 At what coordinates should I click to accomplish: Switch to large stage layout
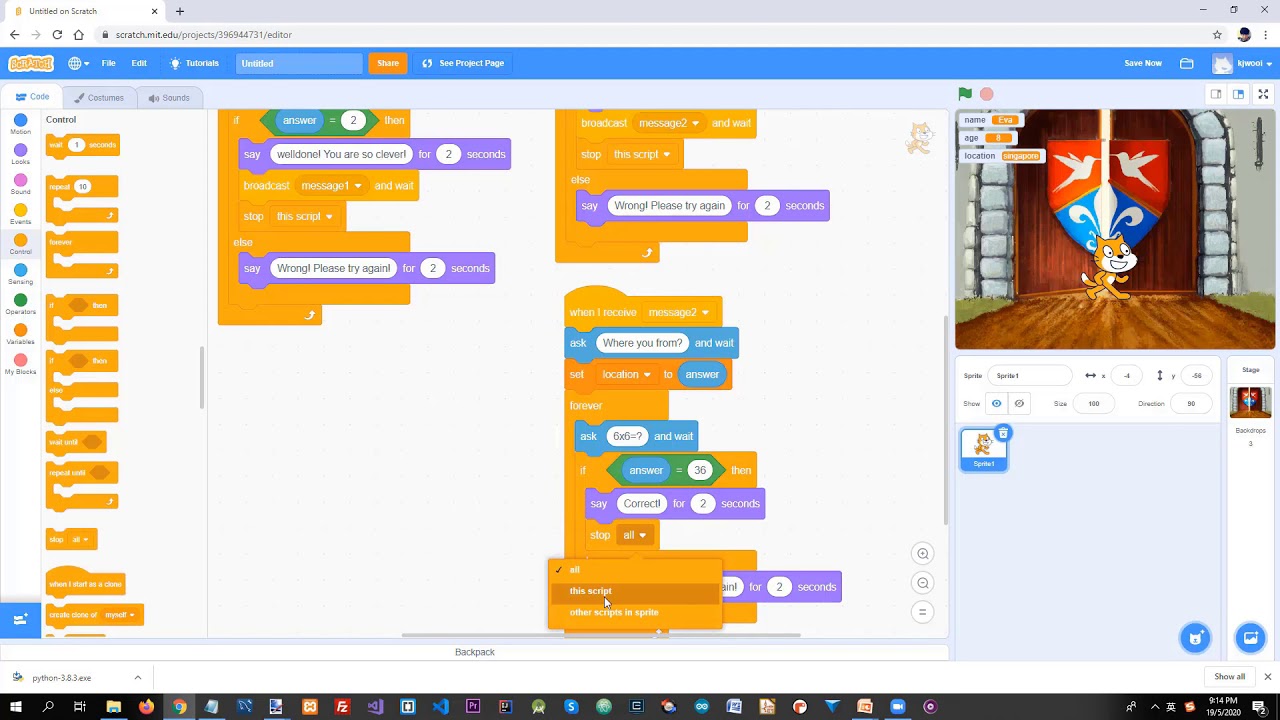coord(1238,94)
